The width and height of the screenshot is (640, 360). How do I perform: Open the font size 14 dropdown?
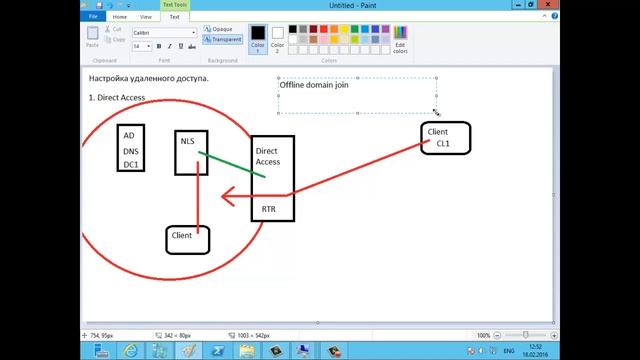[x=148, y=47]
